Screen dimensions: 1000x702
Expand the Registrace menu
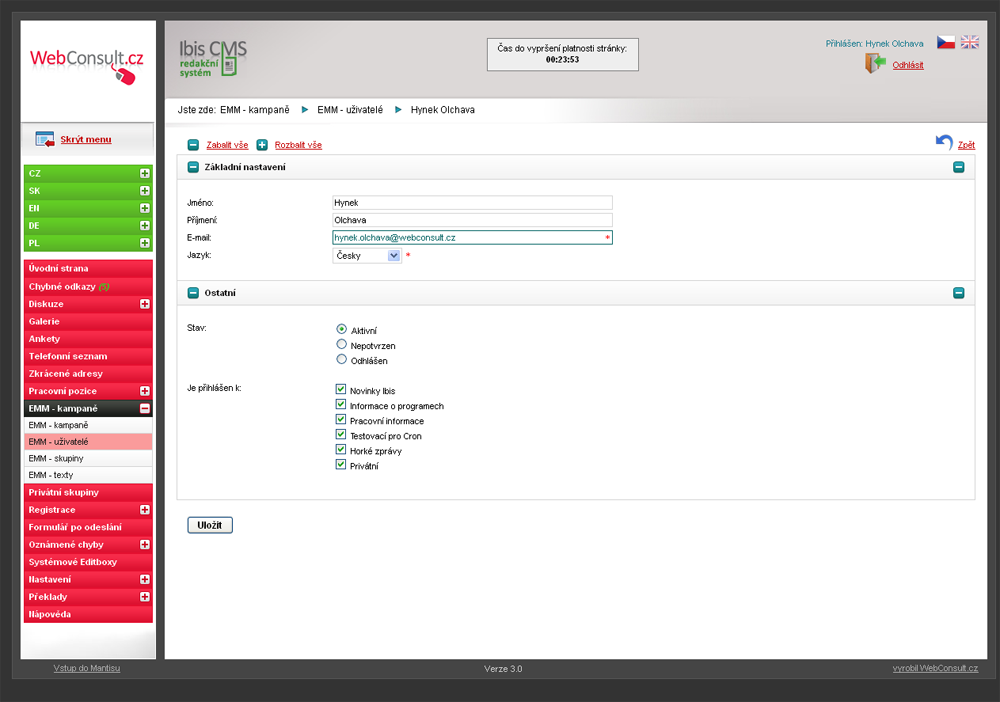pyautogui.click(x=145, y=509)
